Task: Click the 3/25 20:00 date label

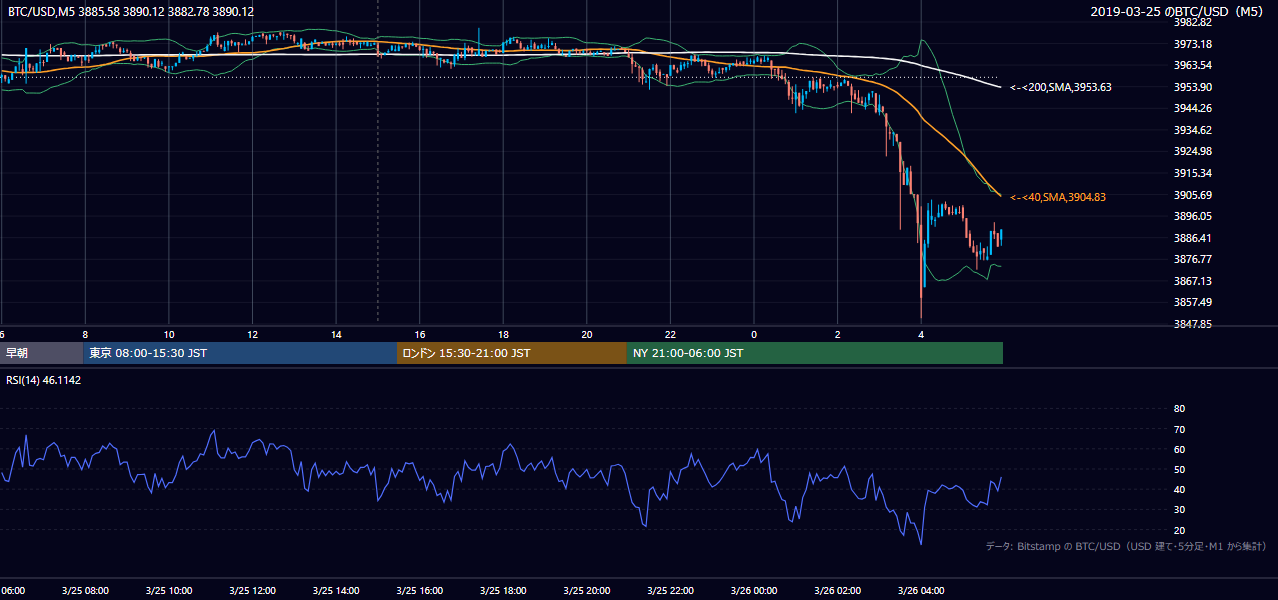Action: coord(587,591)
